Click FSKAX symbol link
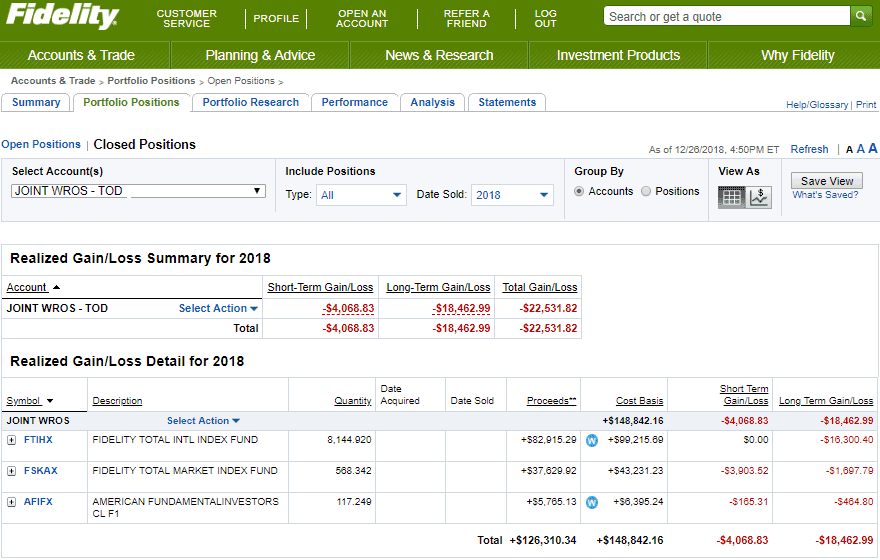 [x=40, y=471]
